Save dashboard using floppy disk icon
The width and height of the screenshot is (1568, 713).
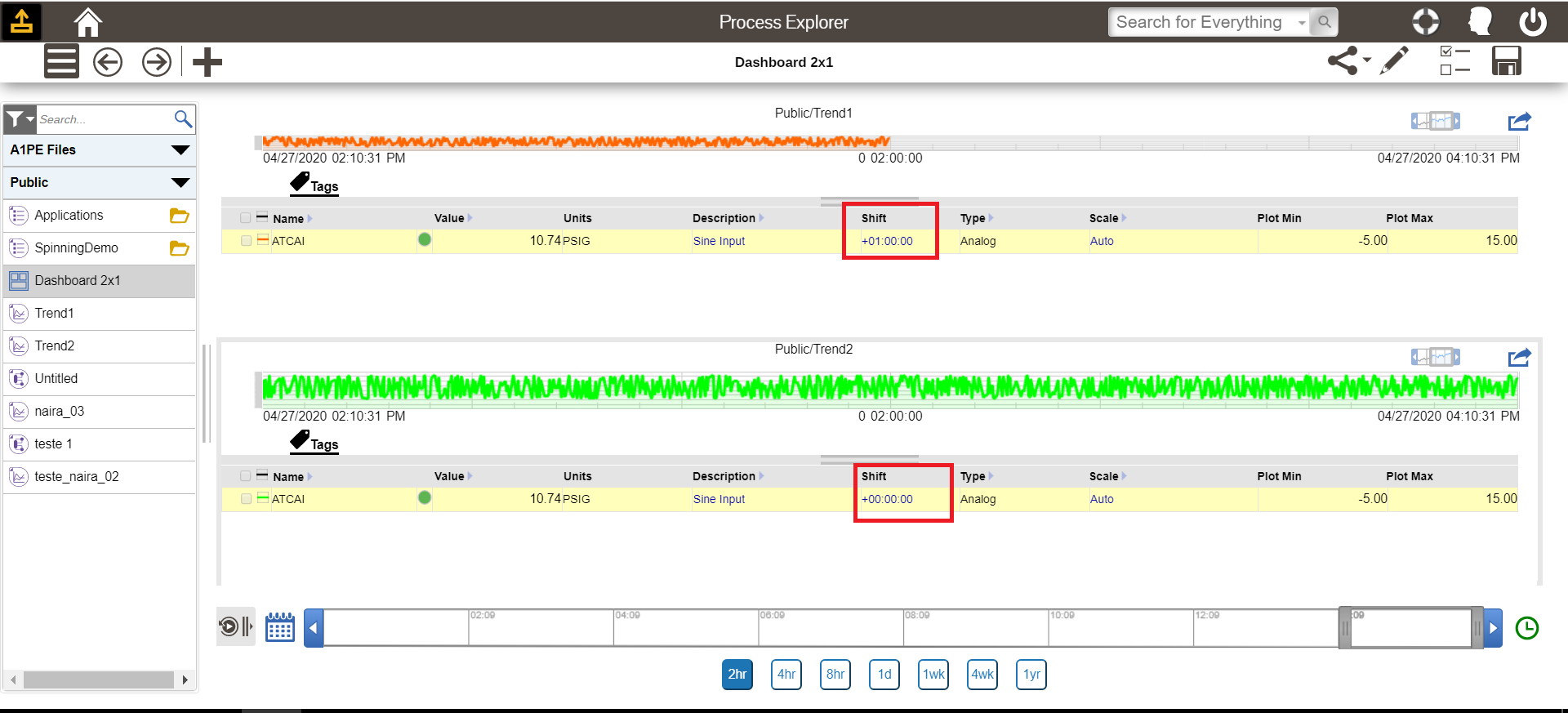point(1506,61)
